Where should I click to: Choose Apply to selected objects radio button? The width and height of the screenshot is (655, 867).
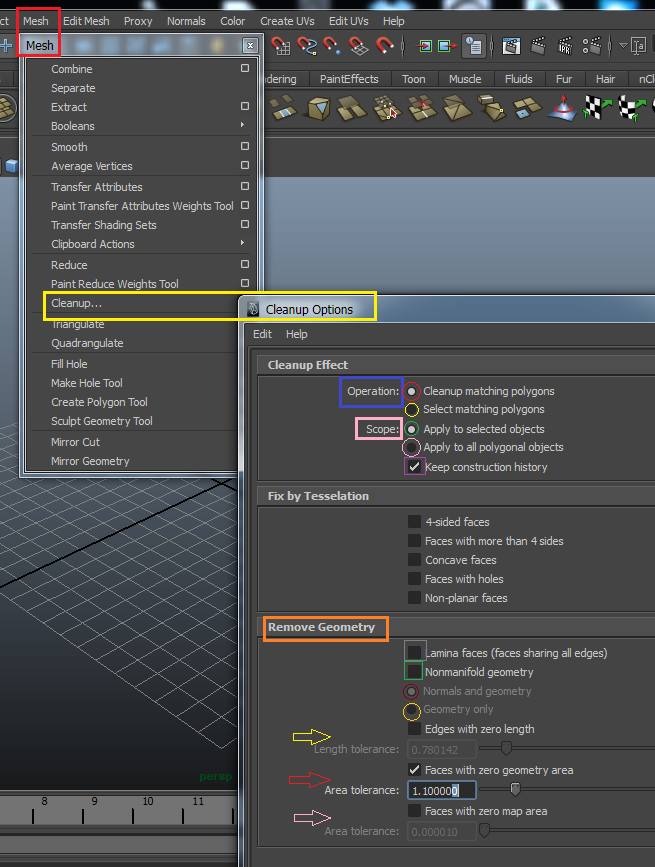[411, 429]
